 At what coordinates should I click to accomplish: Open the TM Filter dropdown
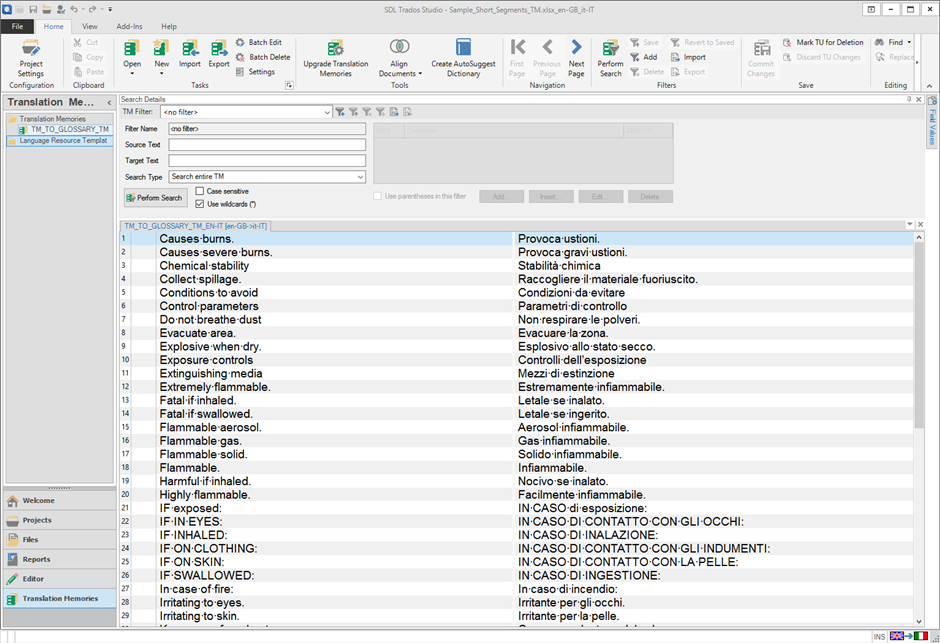(327, 112)
